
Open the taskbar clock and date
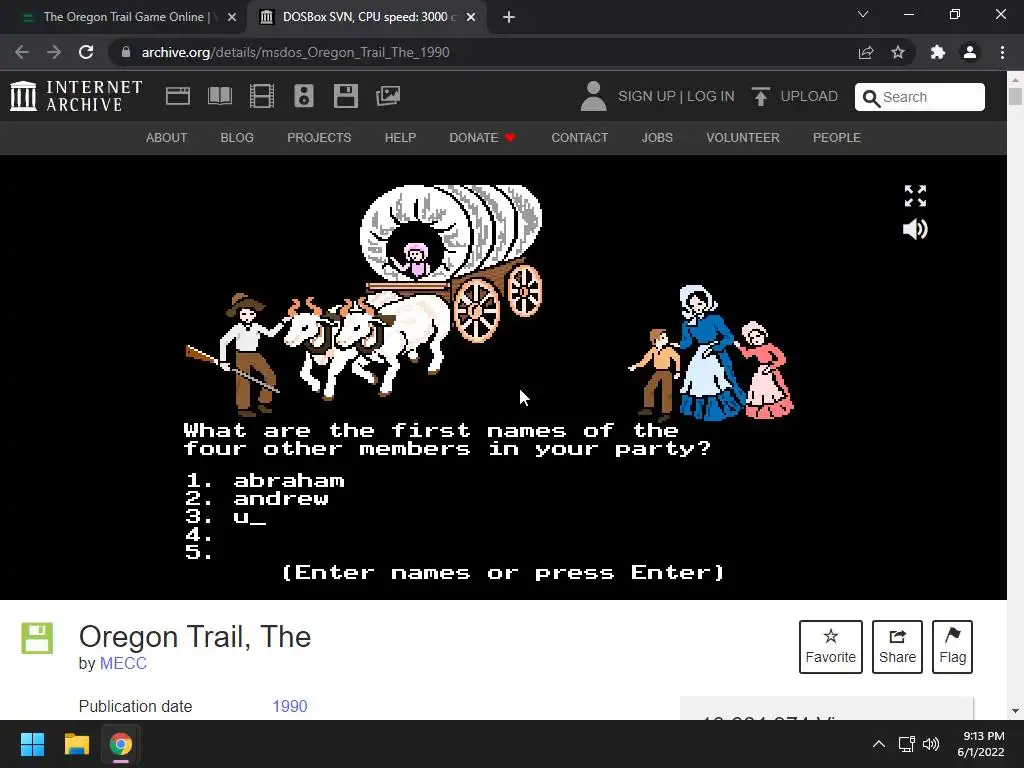point(981,744)
